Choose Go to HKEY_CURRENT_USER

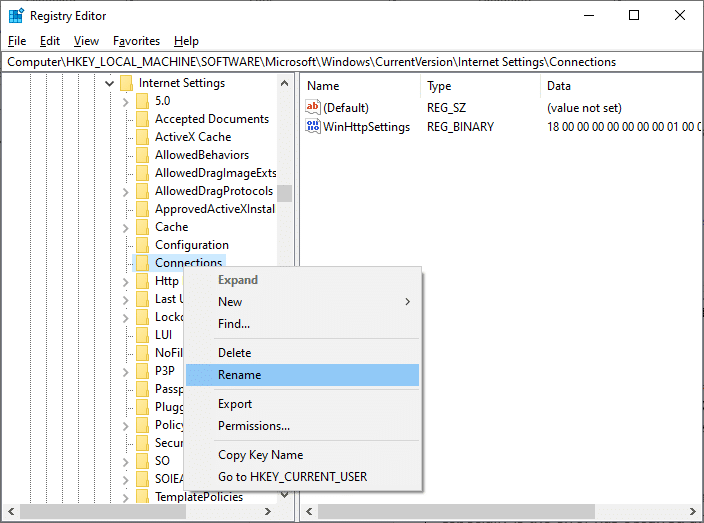(x=303, y=477)
